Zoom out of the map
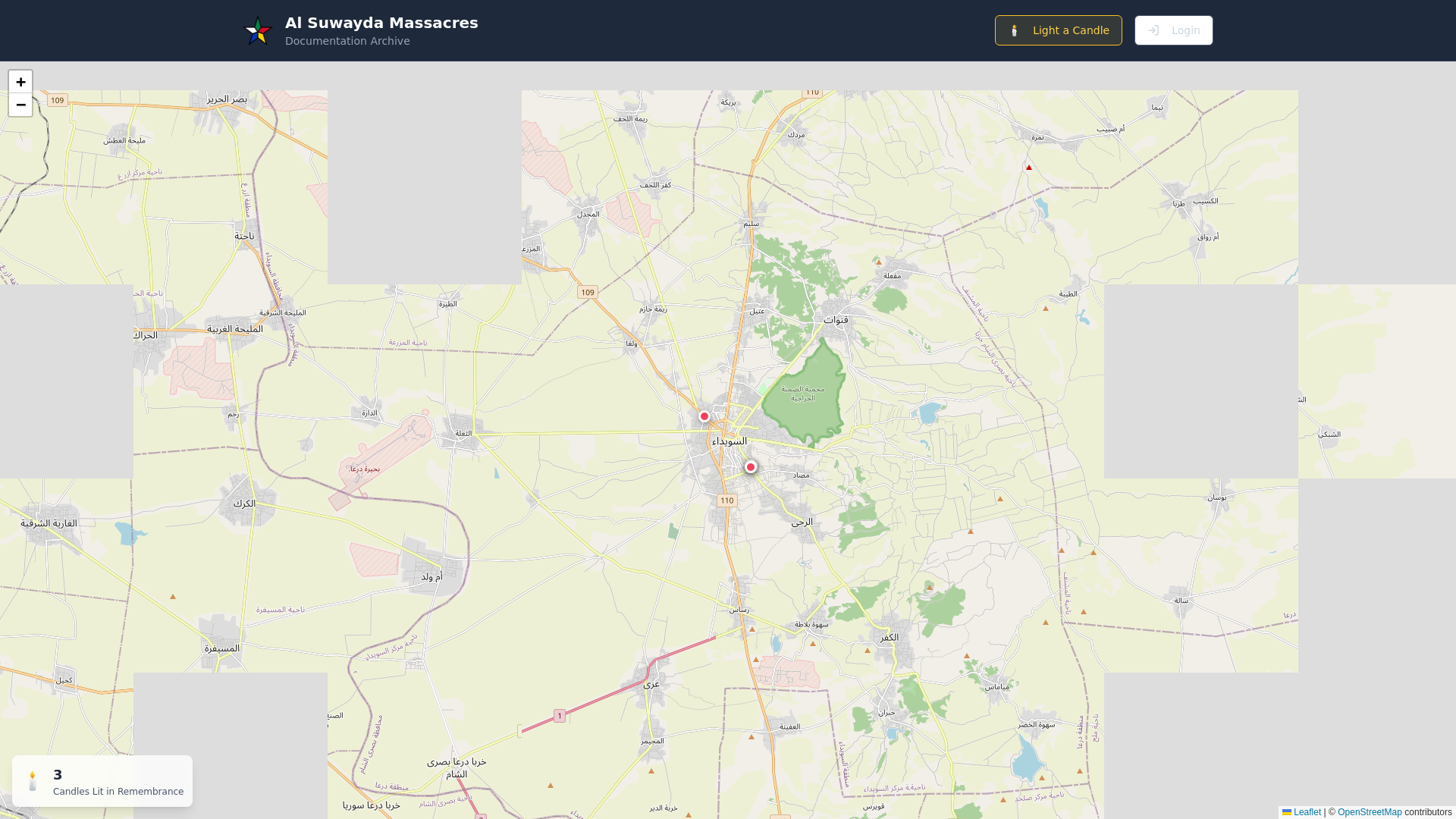Image resolution: width=1456 pixels, height=819 pixels. [x=20, y=105]
